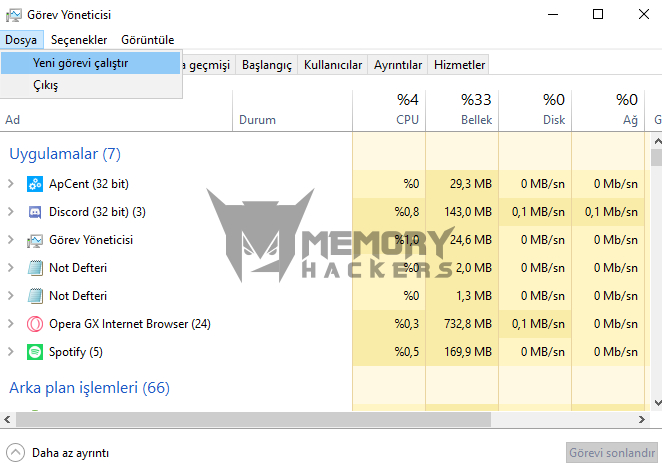Click the ApCent app icon
The width and height of the screenshot is (662, 470).
[35, 184]
